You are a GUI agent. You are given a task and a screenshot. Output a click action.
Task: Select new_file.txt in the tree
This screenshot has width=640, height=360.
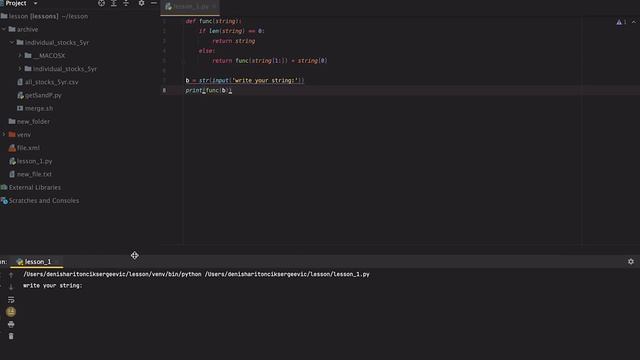31,174
